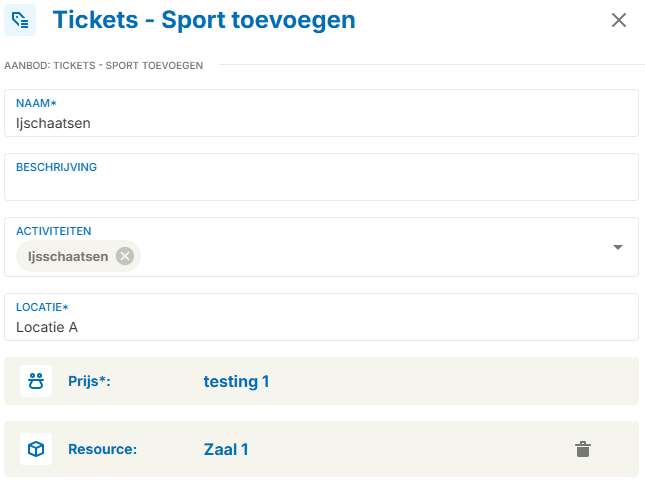The image size is (645, 485).
Task: Click the Resource cube icon
Action: coord(36,449)
